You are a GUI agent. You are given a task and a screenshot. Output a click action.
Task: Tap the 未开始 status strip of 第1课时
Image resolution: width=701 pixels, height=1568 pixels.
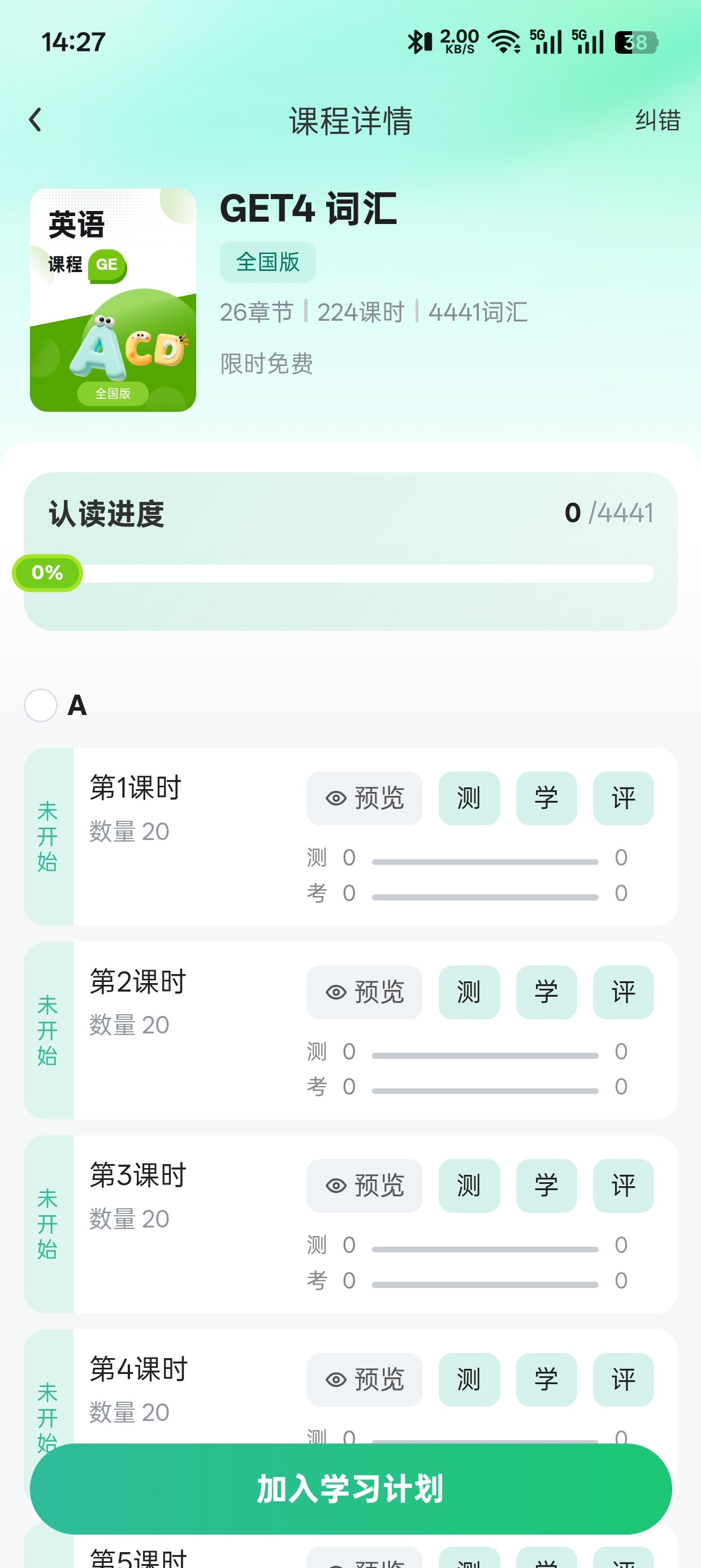48,837
